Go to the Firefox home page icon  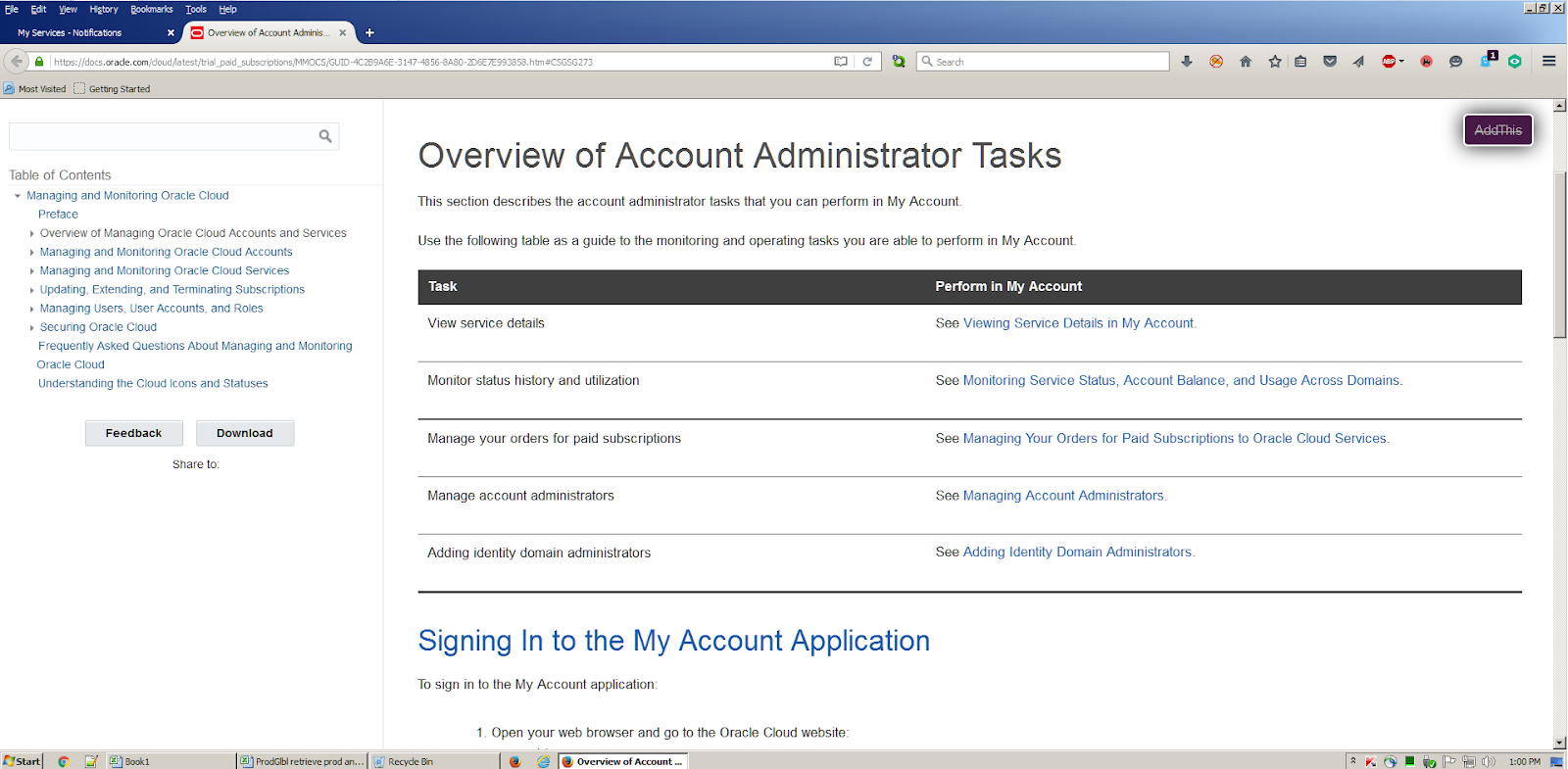[1246, 61]
